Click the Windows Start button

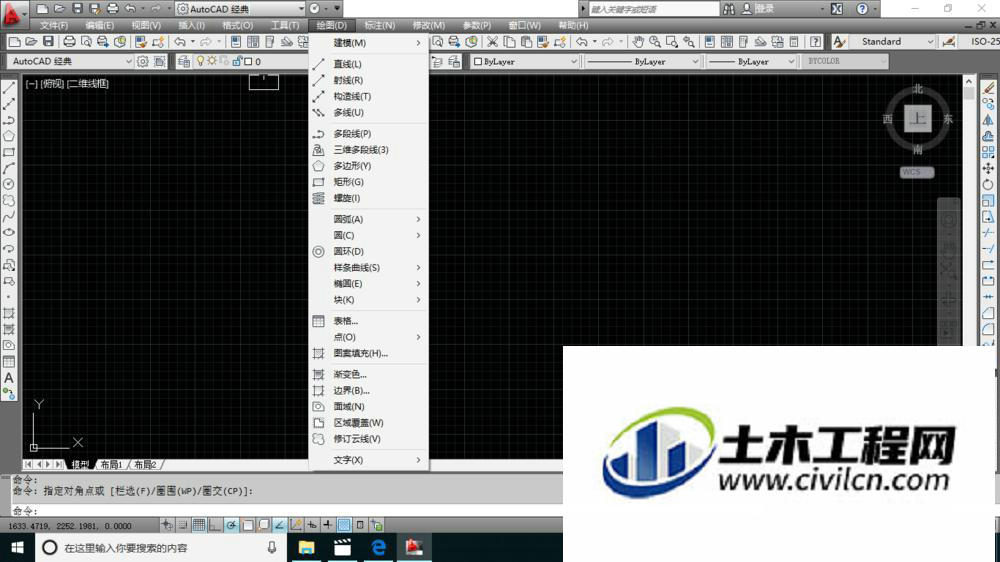pyautogui.click(x=17, y=547)
